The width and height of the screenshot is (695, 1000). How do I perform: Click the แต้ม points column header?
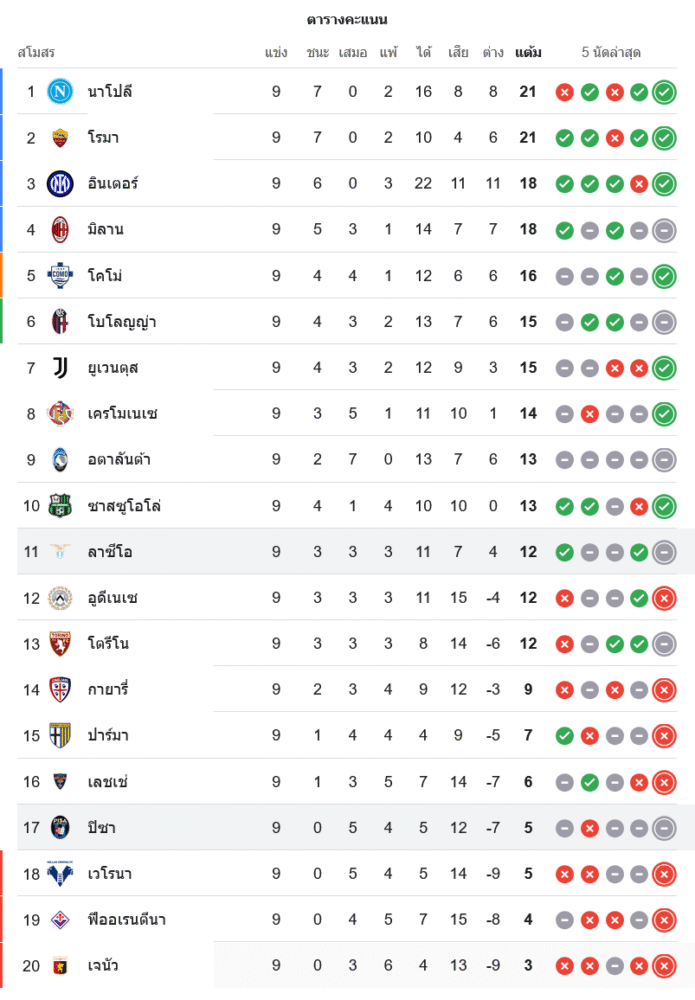coord(528,52)
